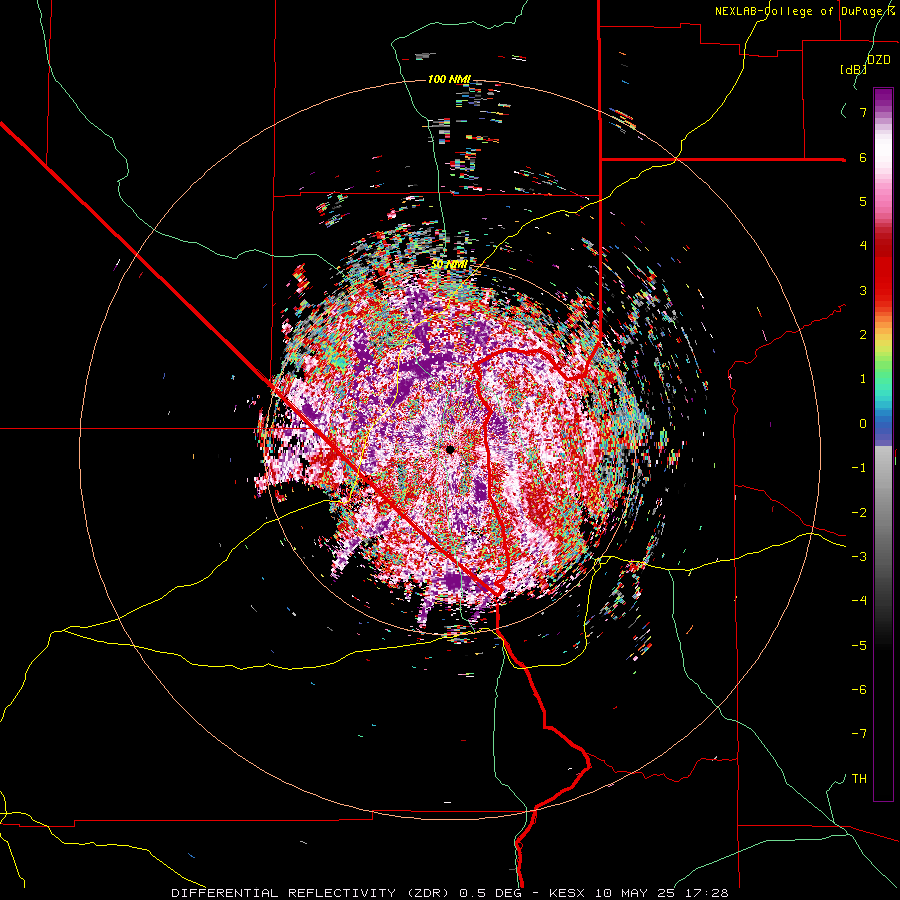
Task: Click the 100 NMI range ring label
Action: [x=449, y=79]
